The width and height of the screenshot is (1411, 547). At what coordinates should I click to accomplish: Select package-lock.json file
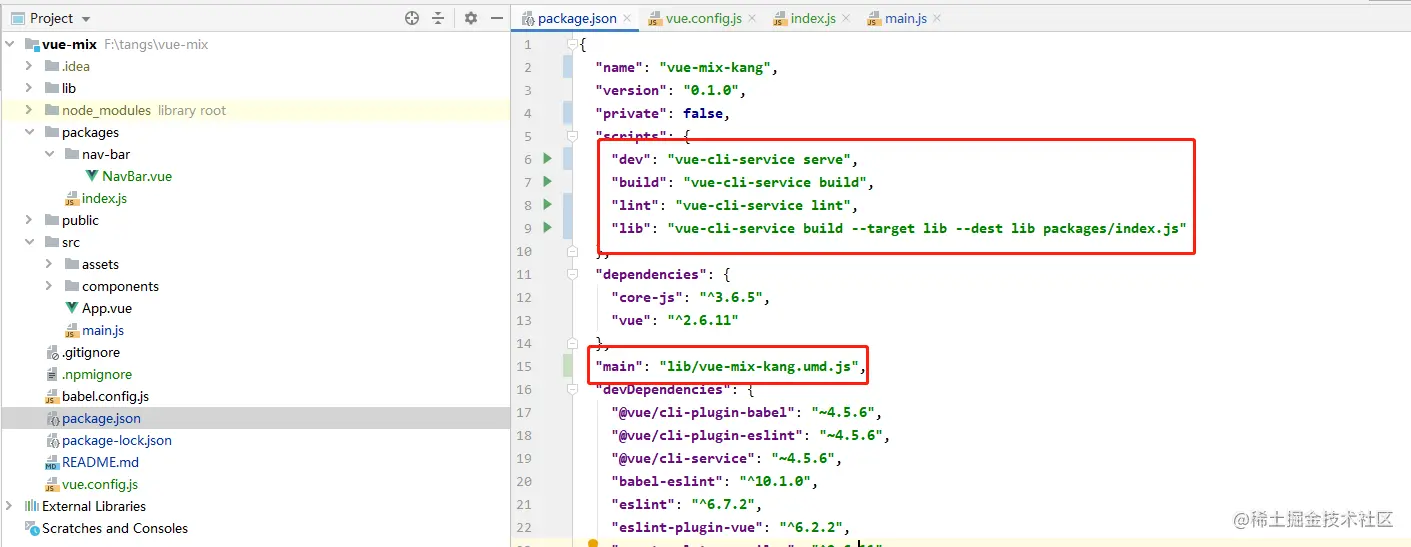click(x=117, y=440)
